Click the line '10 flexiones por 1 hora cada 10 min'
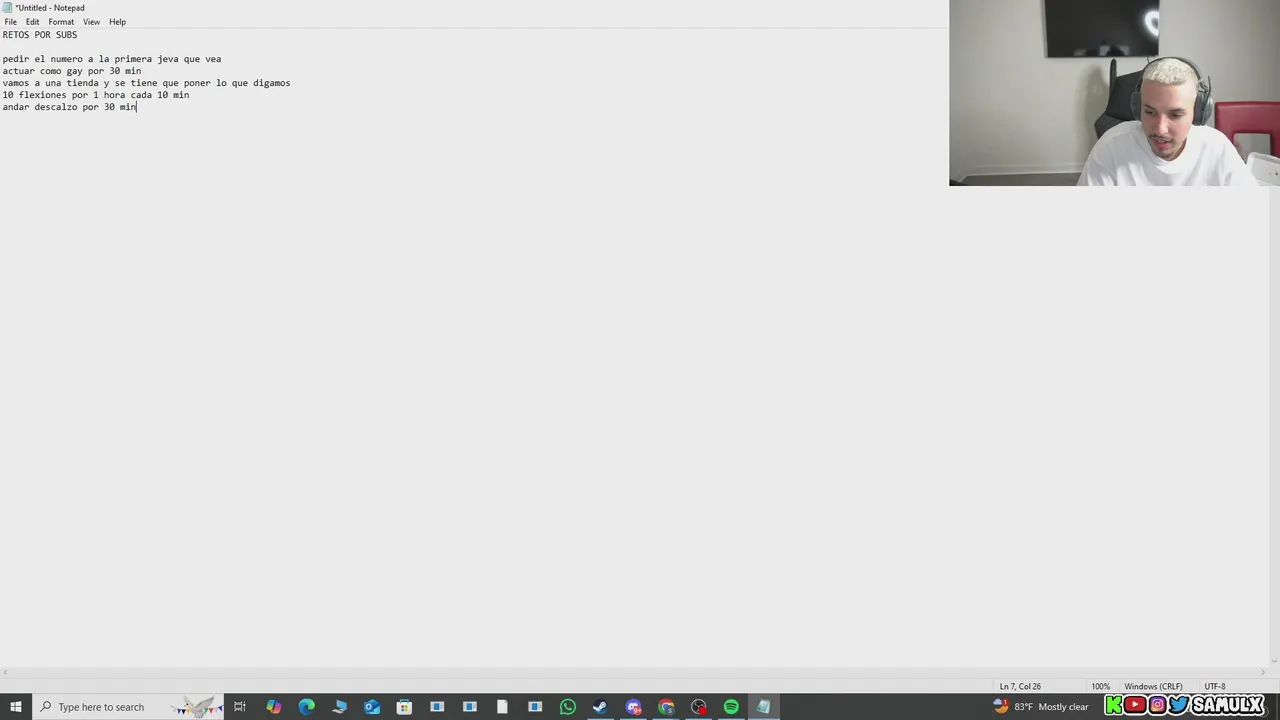Screen dimensions: 1280x720 click(x=95, y=95)
